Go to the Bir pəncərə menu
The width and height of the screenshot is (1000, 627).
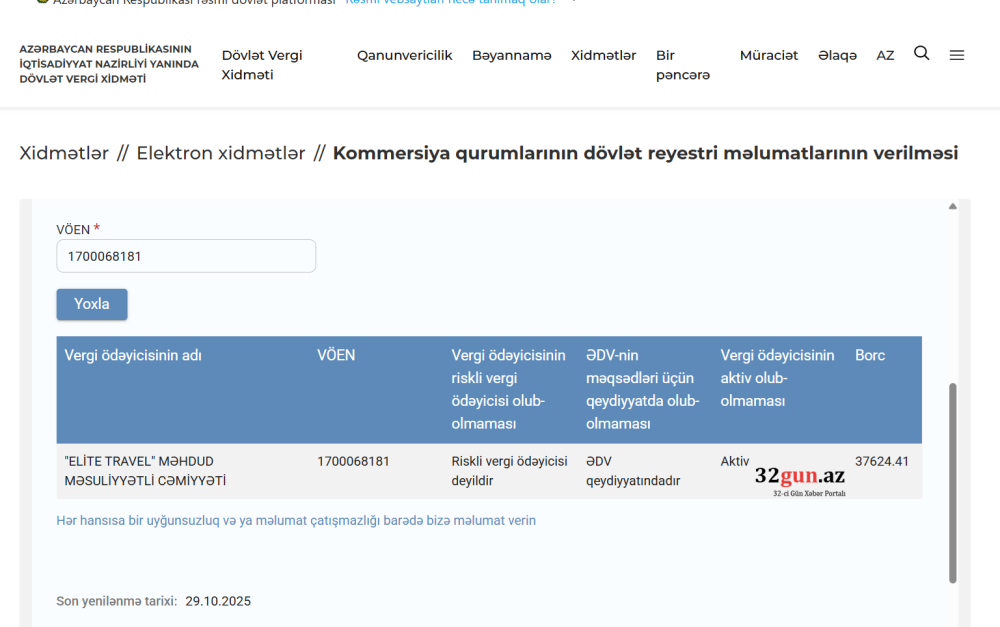[x=682, y=65]
